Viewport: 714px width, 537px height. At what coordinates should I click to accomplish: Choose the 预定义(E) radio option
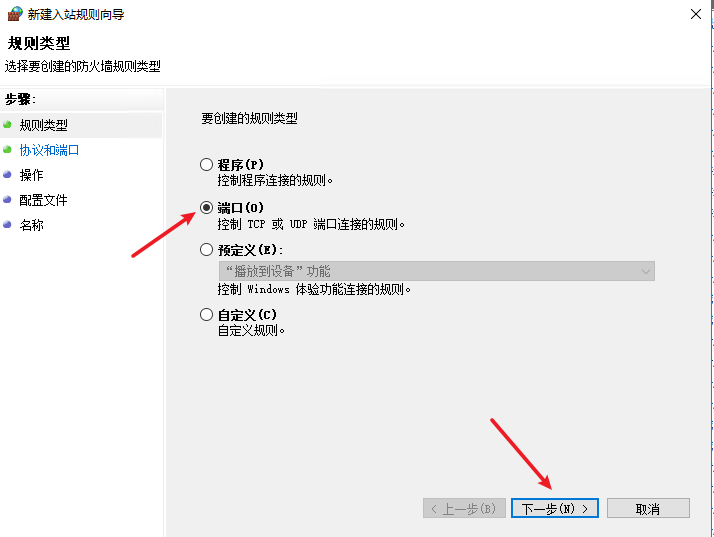(206, 250)
